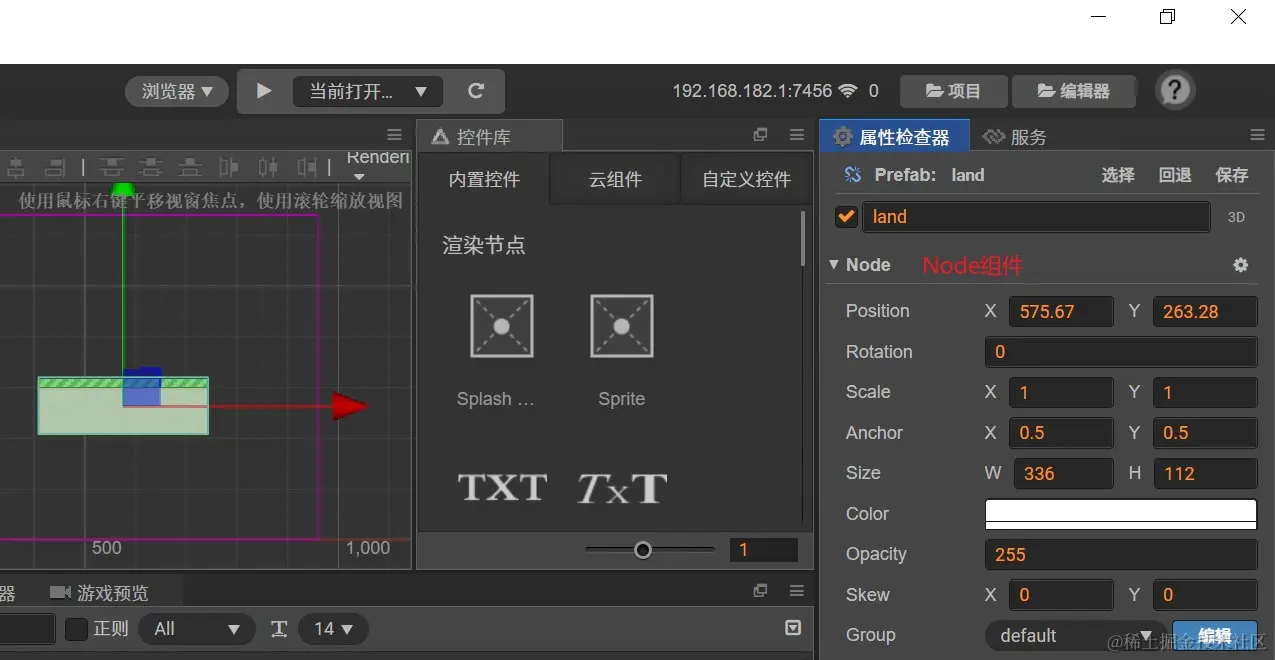Click the Rotation value field
This screenshot has width=1275, height=660.
point(1121,352)
